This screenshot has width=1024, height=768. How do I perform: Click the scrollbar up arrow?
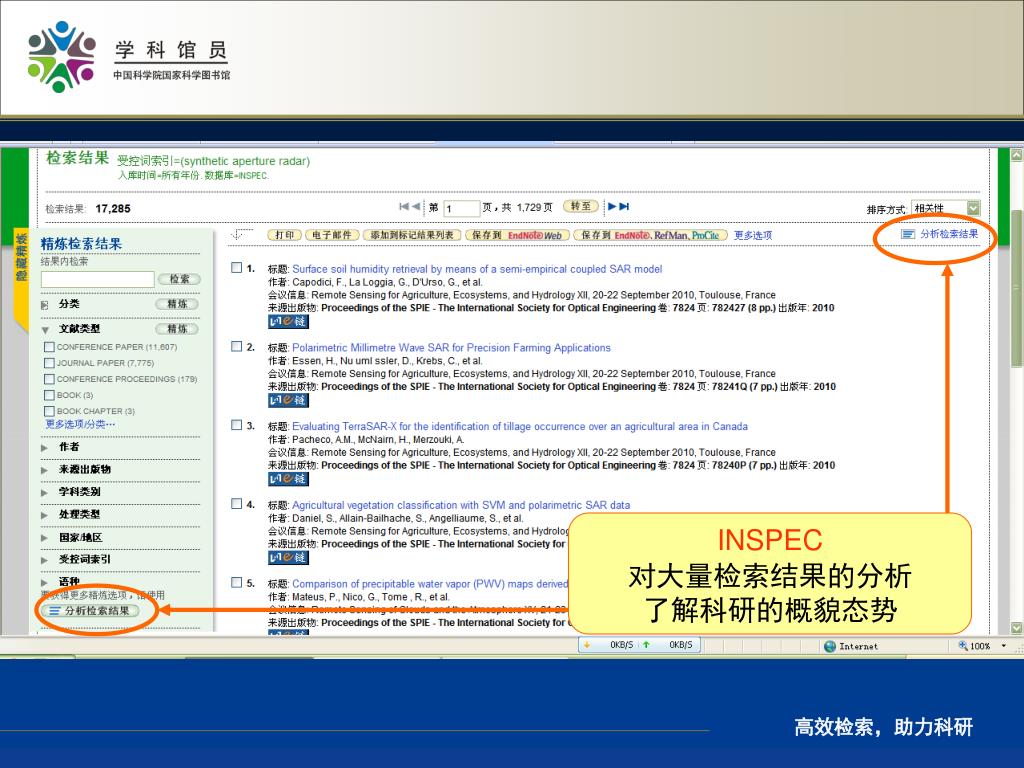1017,155
